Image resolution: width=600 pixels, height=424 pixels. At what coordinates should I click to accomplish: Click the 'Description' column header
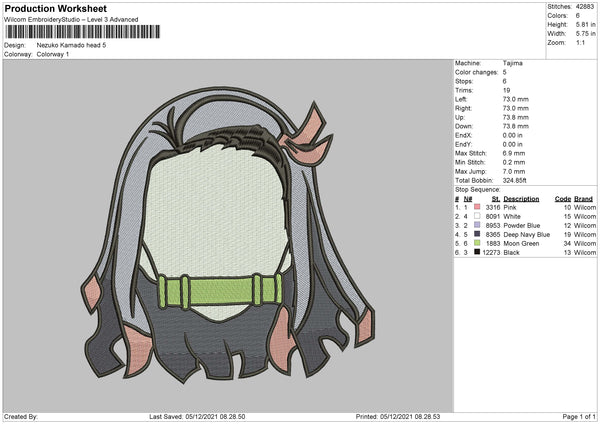521,199
